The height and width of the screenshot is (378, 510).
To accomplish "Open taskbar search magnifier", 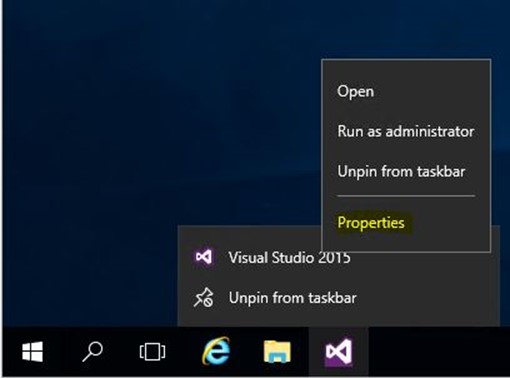I will (x=92, y=352).
